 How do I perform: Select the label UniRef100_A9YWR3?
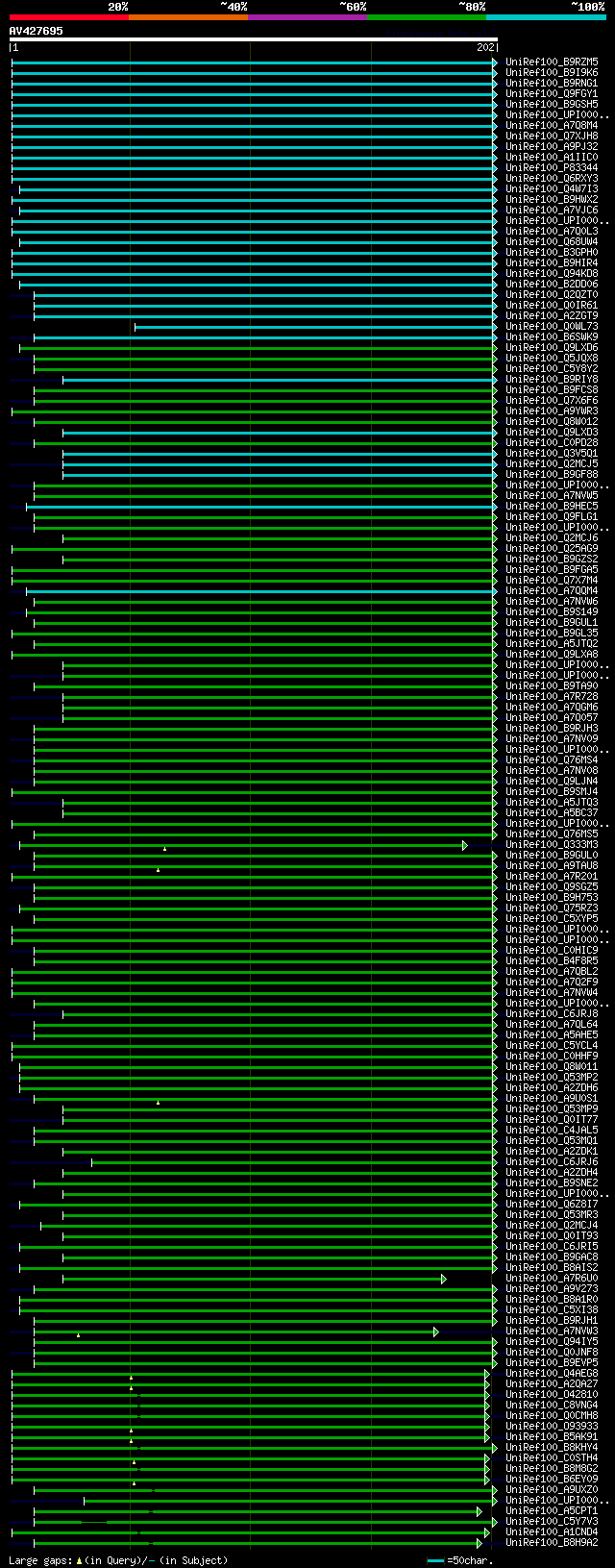552,411
